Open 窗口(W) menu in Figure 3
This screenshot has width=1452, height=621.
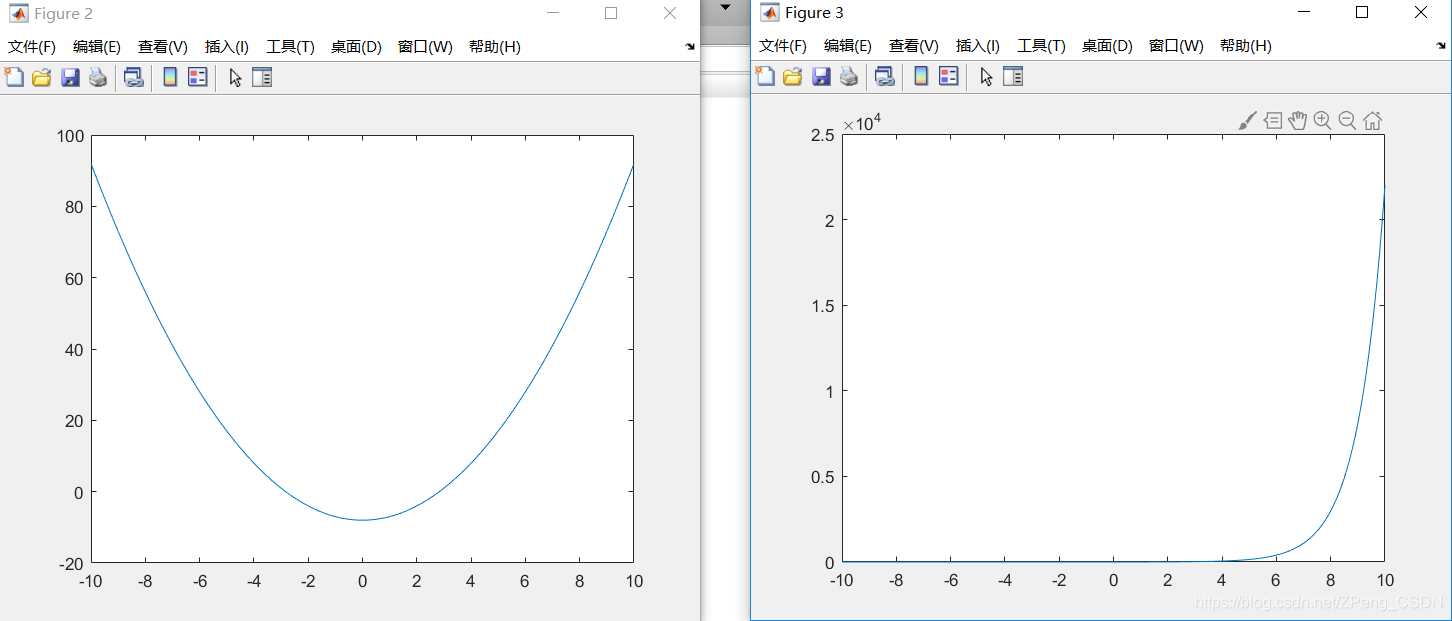pyautogui.click(x=1176, y=46)
